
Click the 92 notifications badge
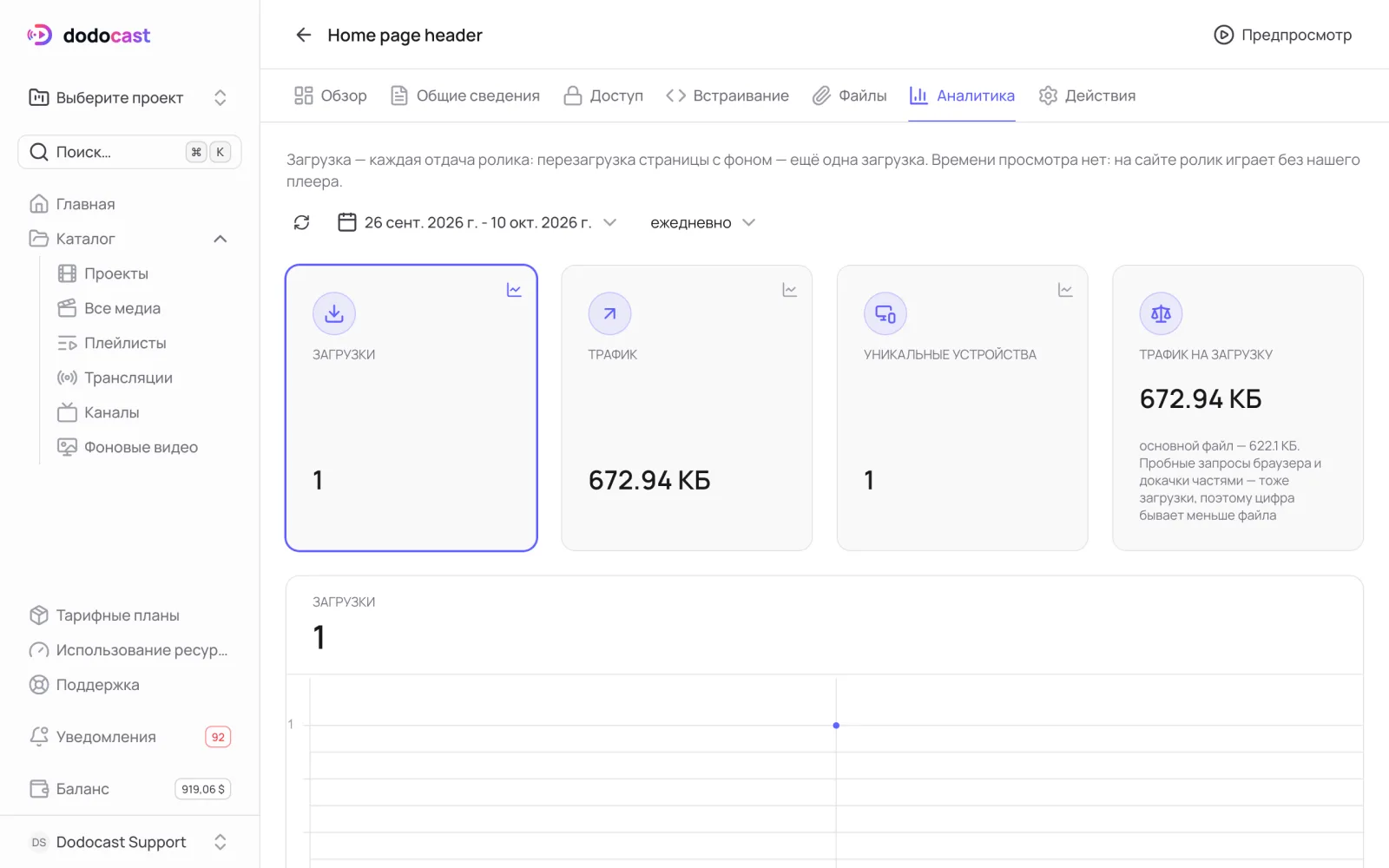coord(218,737)
